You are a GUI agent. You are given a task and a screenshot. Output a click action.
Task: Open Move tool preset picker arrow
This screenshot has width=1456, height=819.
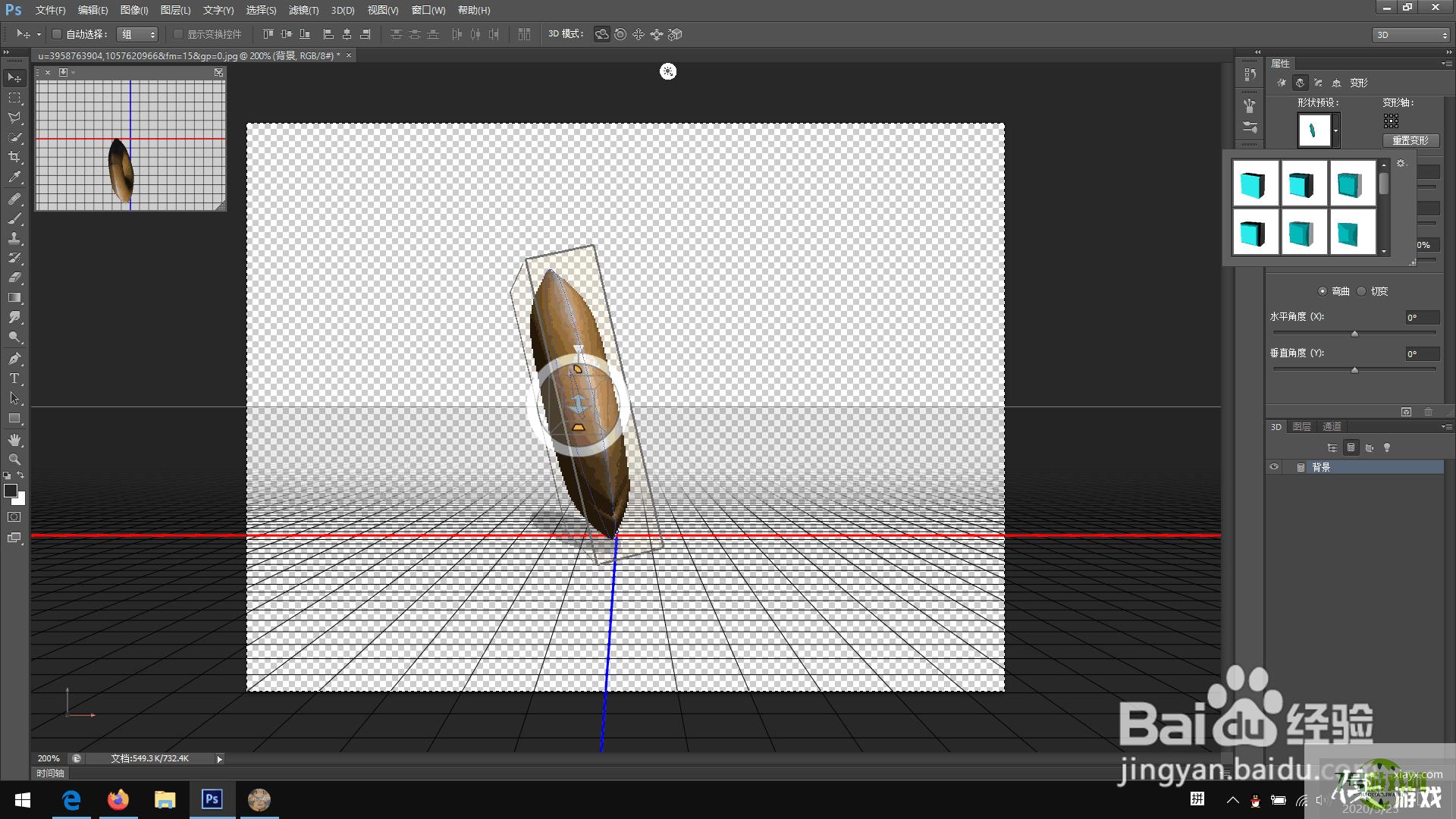39,34
